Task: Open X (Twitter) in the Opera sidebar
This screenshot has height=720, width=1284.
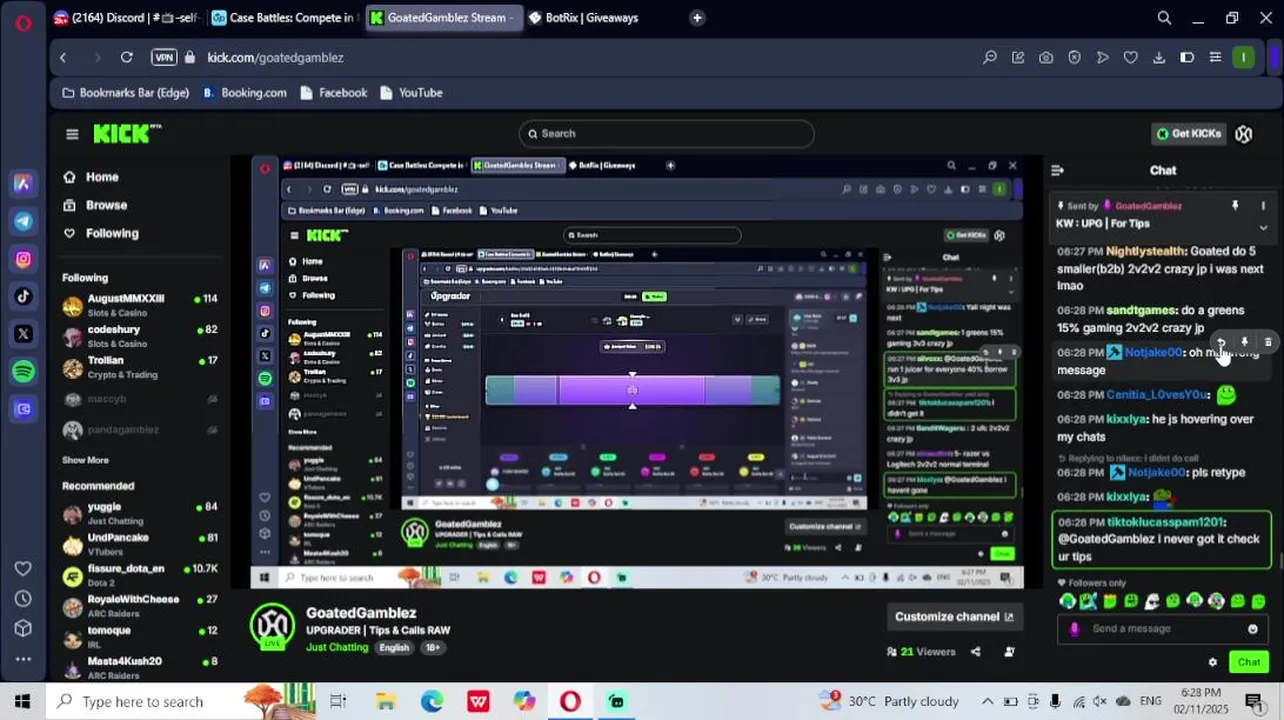Action: point(23,334)
